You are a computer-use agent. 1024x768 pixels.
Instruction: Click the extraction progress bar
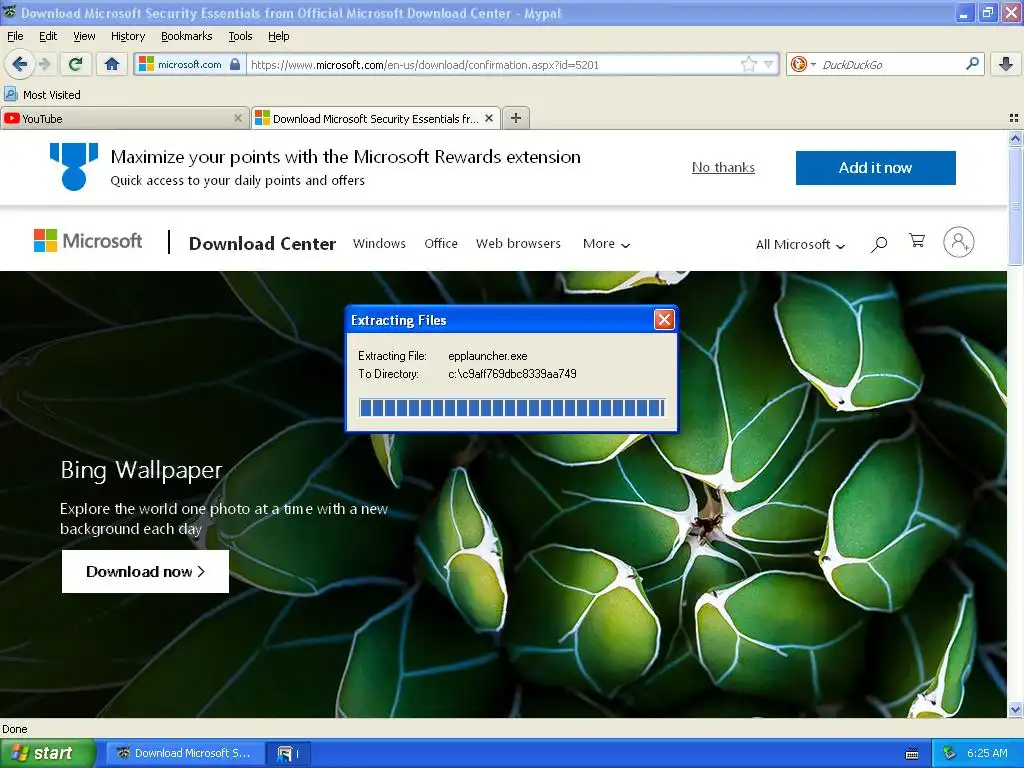512,408
